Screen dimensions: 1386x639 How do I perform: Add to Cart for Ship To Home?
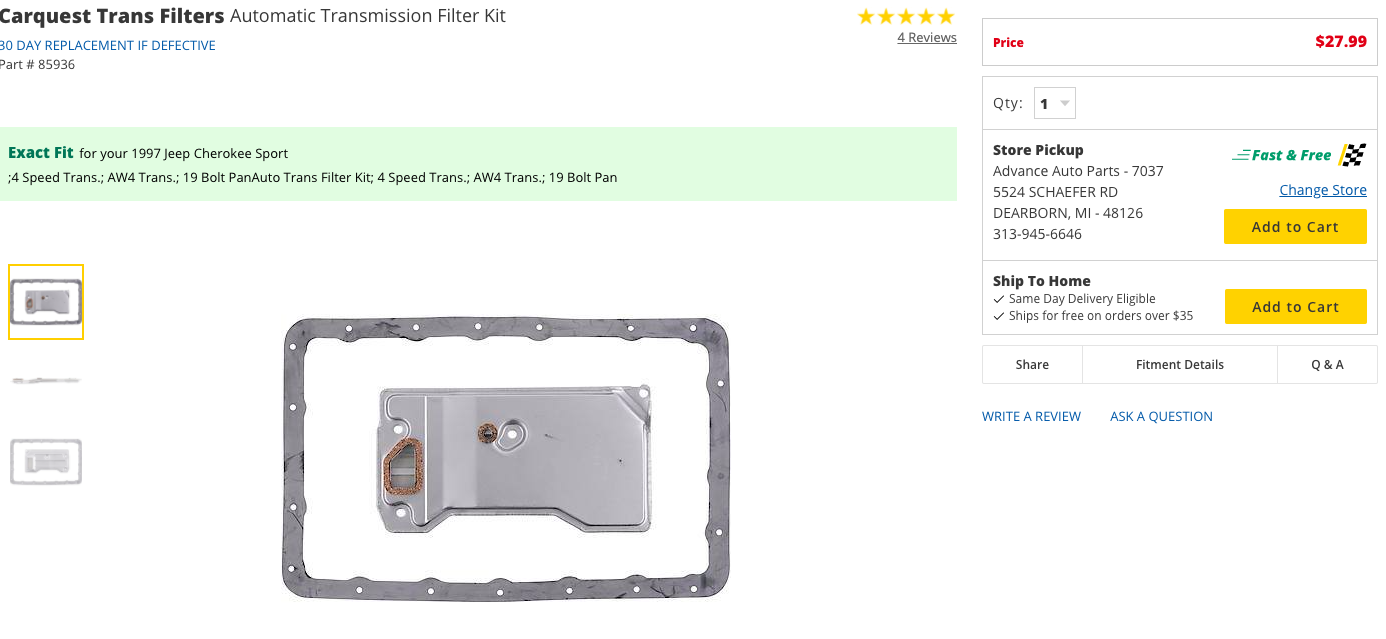[1294, 307]
